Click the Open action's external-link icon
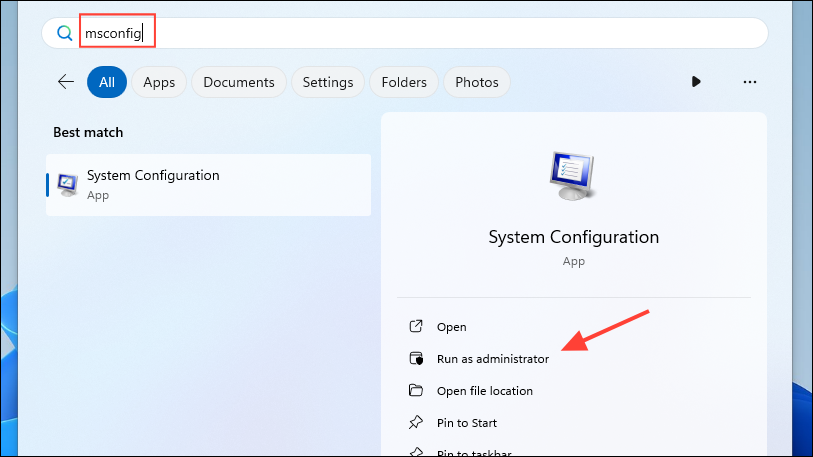813x457 pixels. (x=416, y=326)
